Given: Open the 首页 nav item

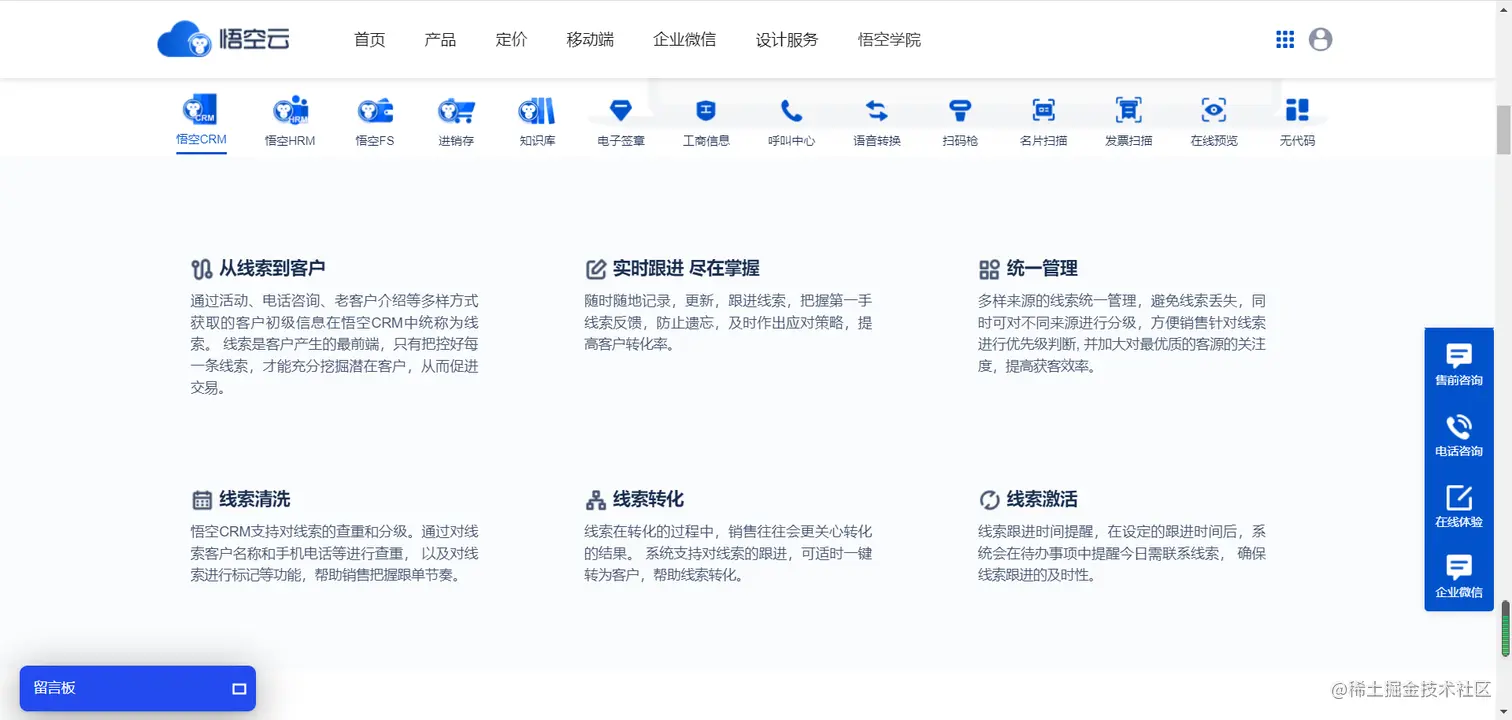Looking at the screenshot, I should (369, 40).
